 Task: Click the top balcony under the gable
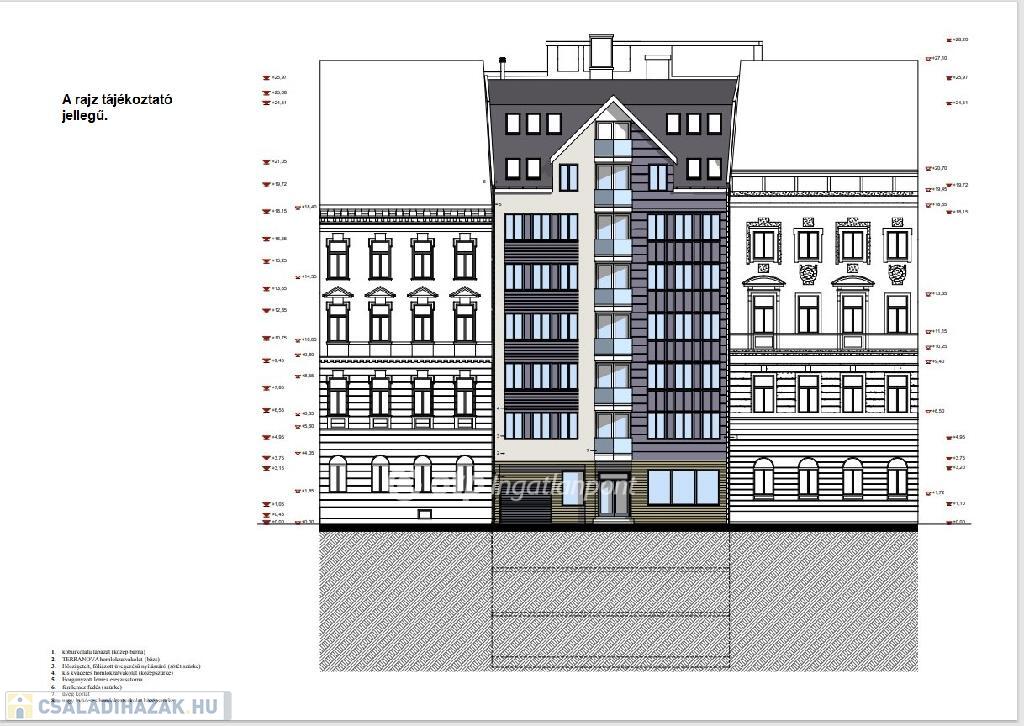point(612,148)
